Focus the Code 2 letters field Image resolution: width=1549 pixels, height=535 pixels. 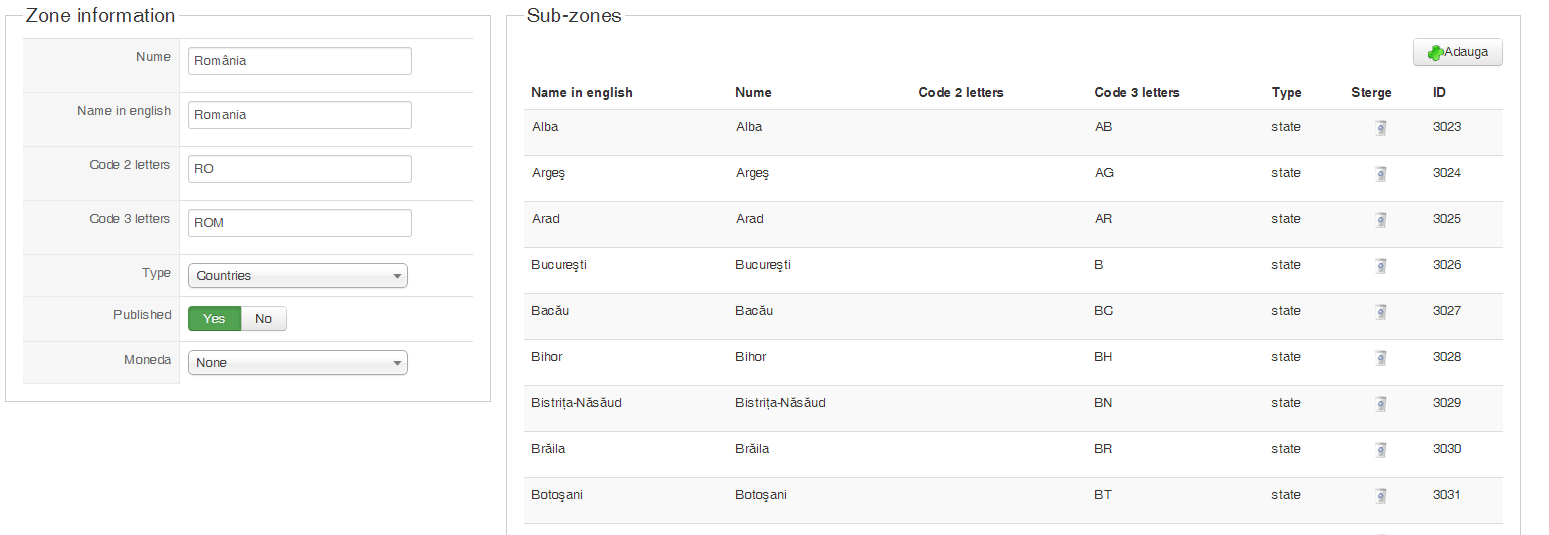pos(299,169)
